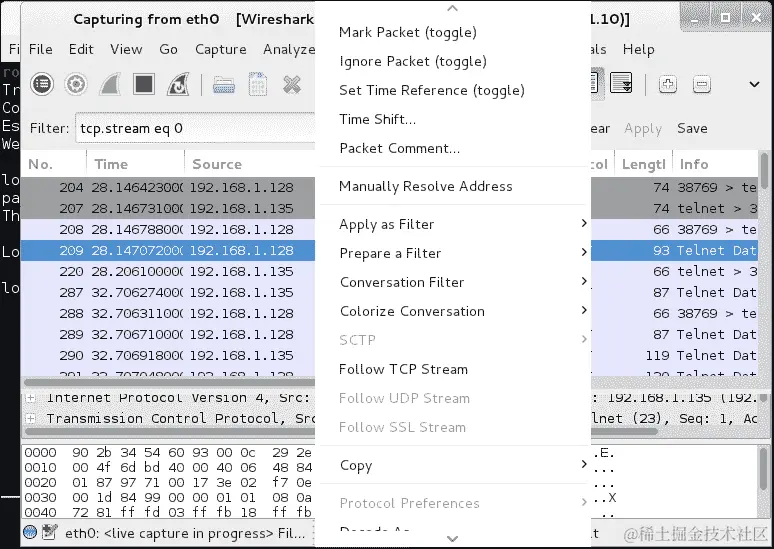Open capture options gear icon
The width and height of the screenshot is (774, 549).
point(76,84)
